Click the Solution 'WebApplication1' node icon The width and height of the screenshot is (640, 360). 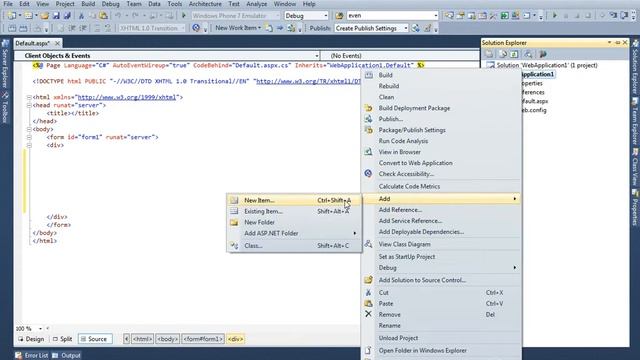pyautogui.click(x=491, y=65)
